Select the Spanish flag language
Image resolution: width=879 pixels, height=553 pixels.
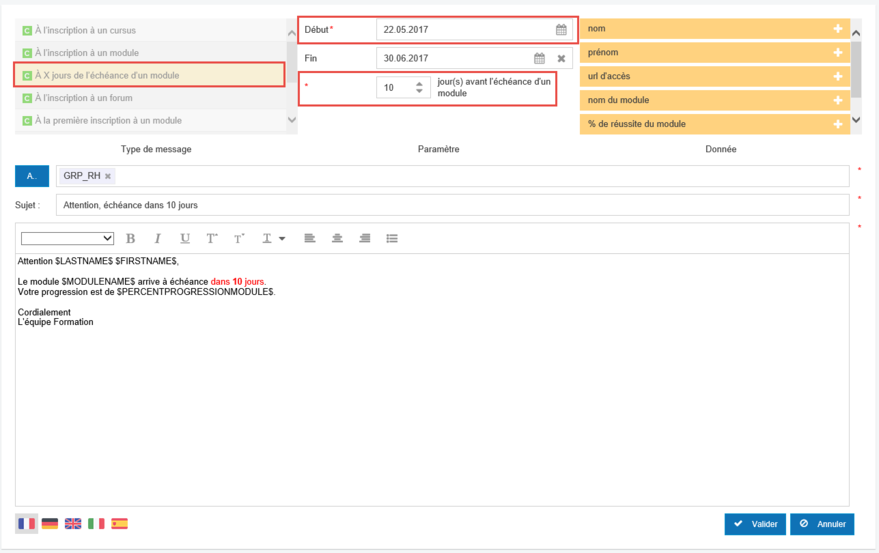pyautogui.click(x=119, y=523)
